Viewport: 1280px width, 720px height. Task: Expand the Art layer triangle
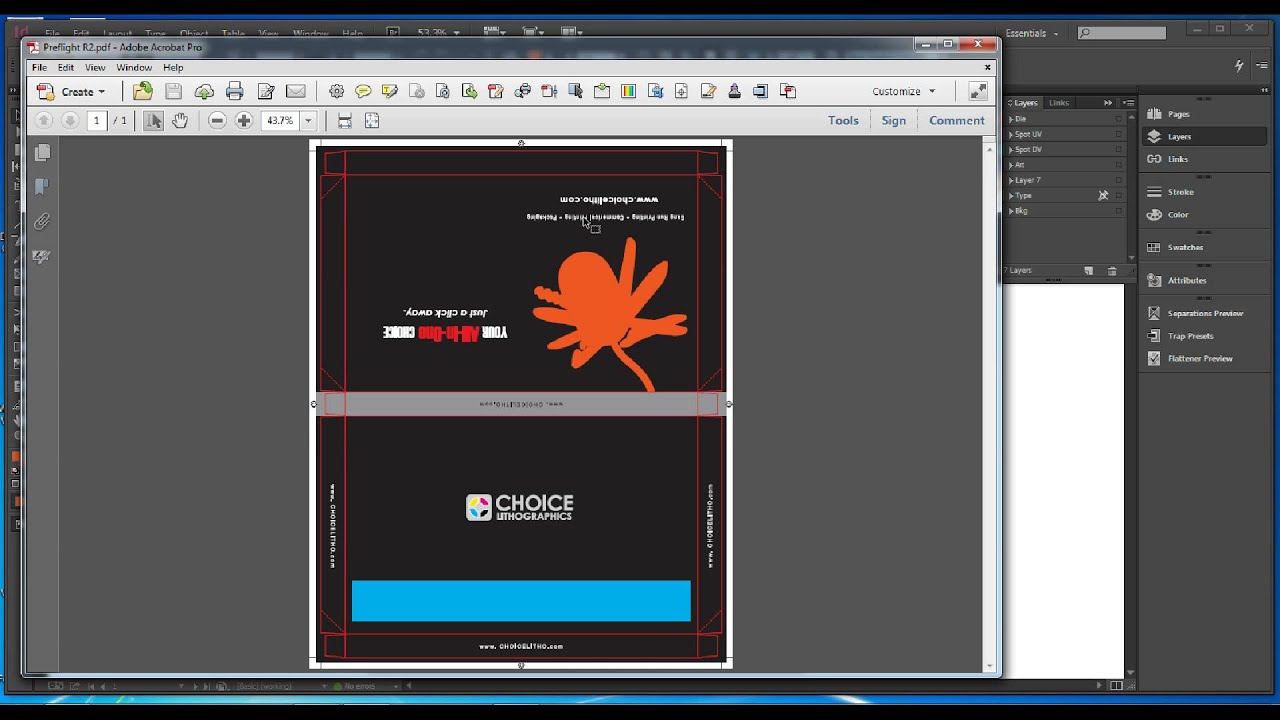tap(1011, 165)
